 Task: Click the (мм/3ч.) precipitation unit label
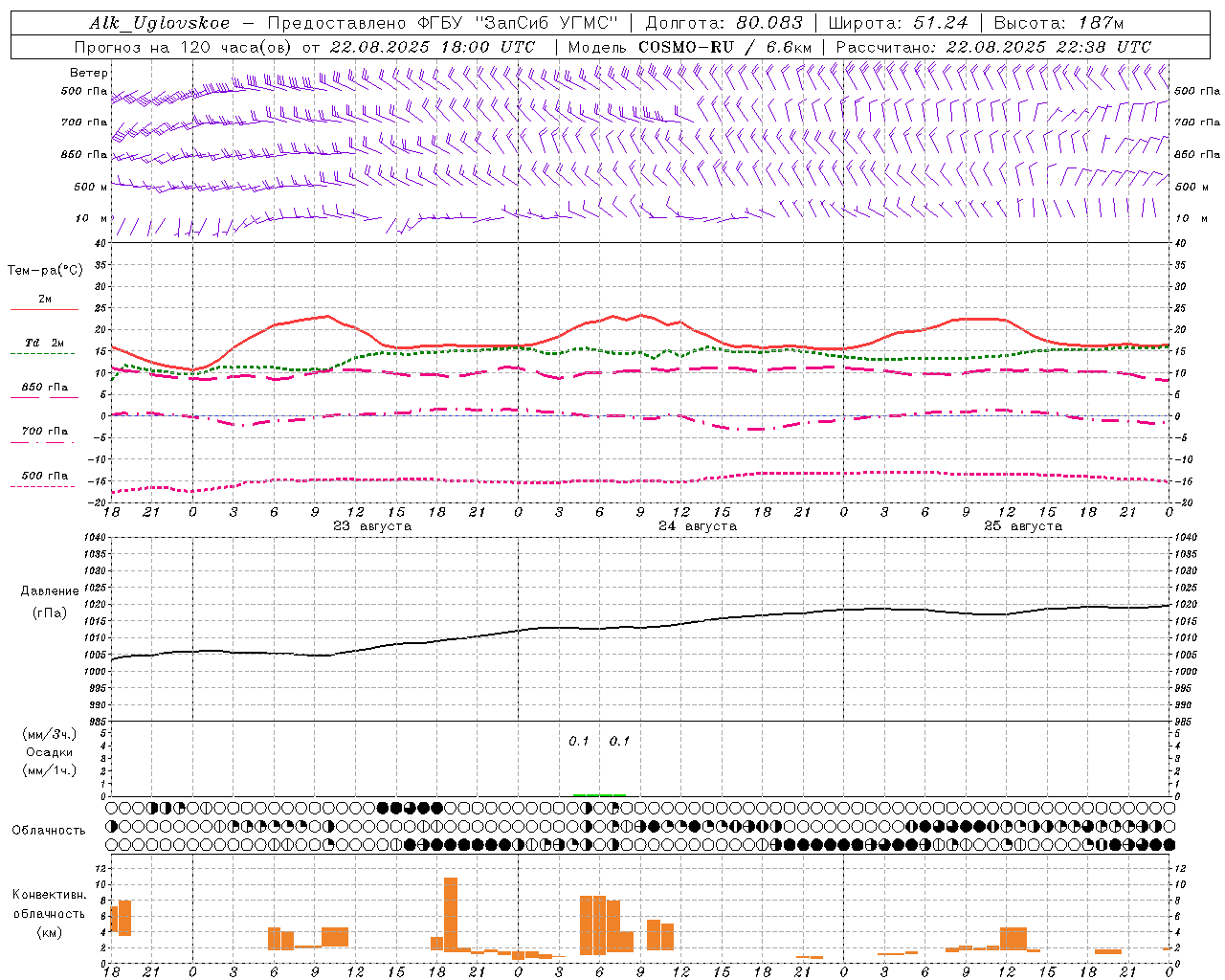coord(50,734)
